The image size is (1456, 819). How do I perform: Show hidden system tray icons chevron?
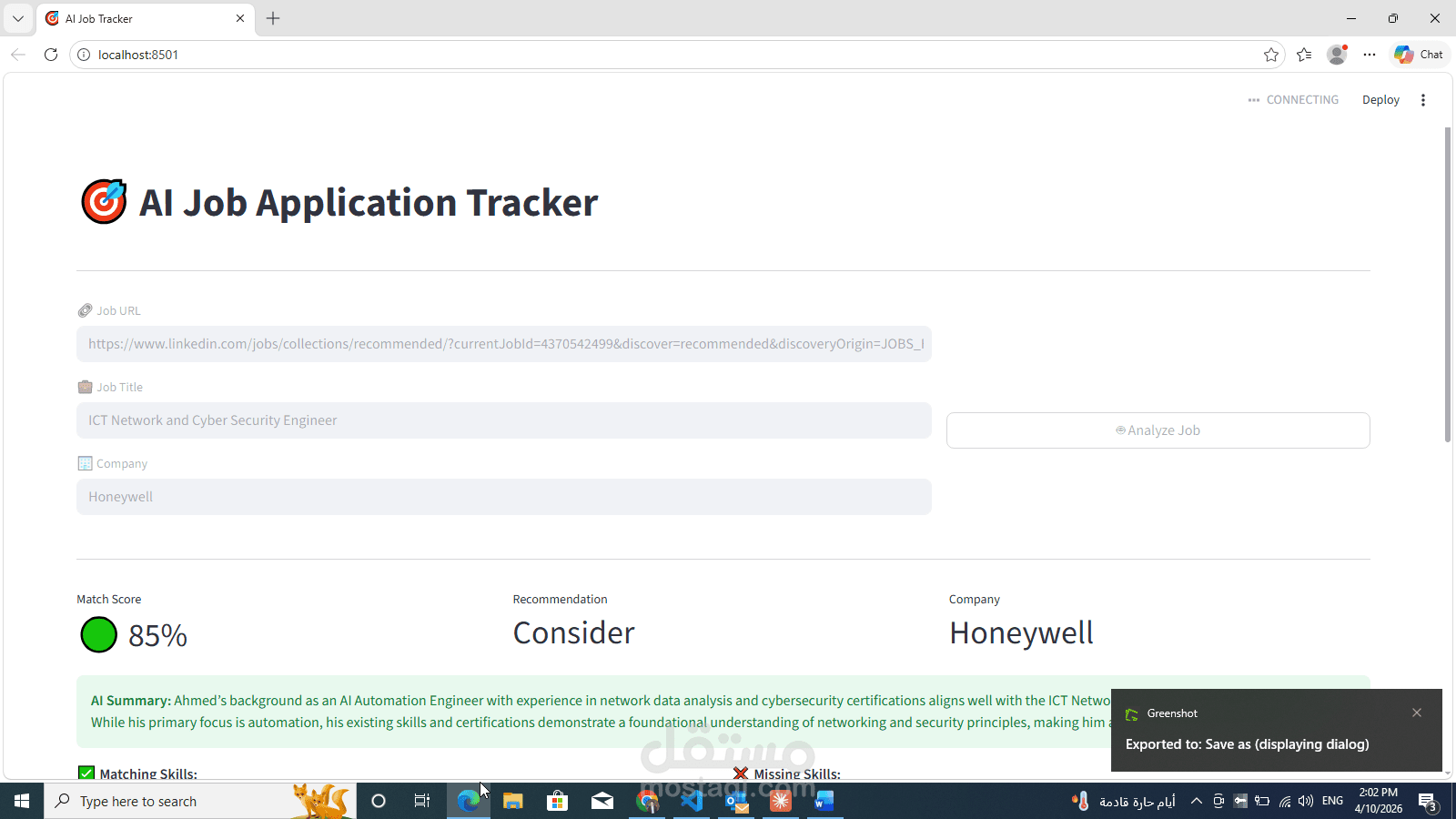(x=1197, y=801)
